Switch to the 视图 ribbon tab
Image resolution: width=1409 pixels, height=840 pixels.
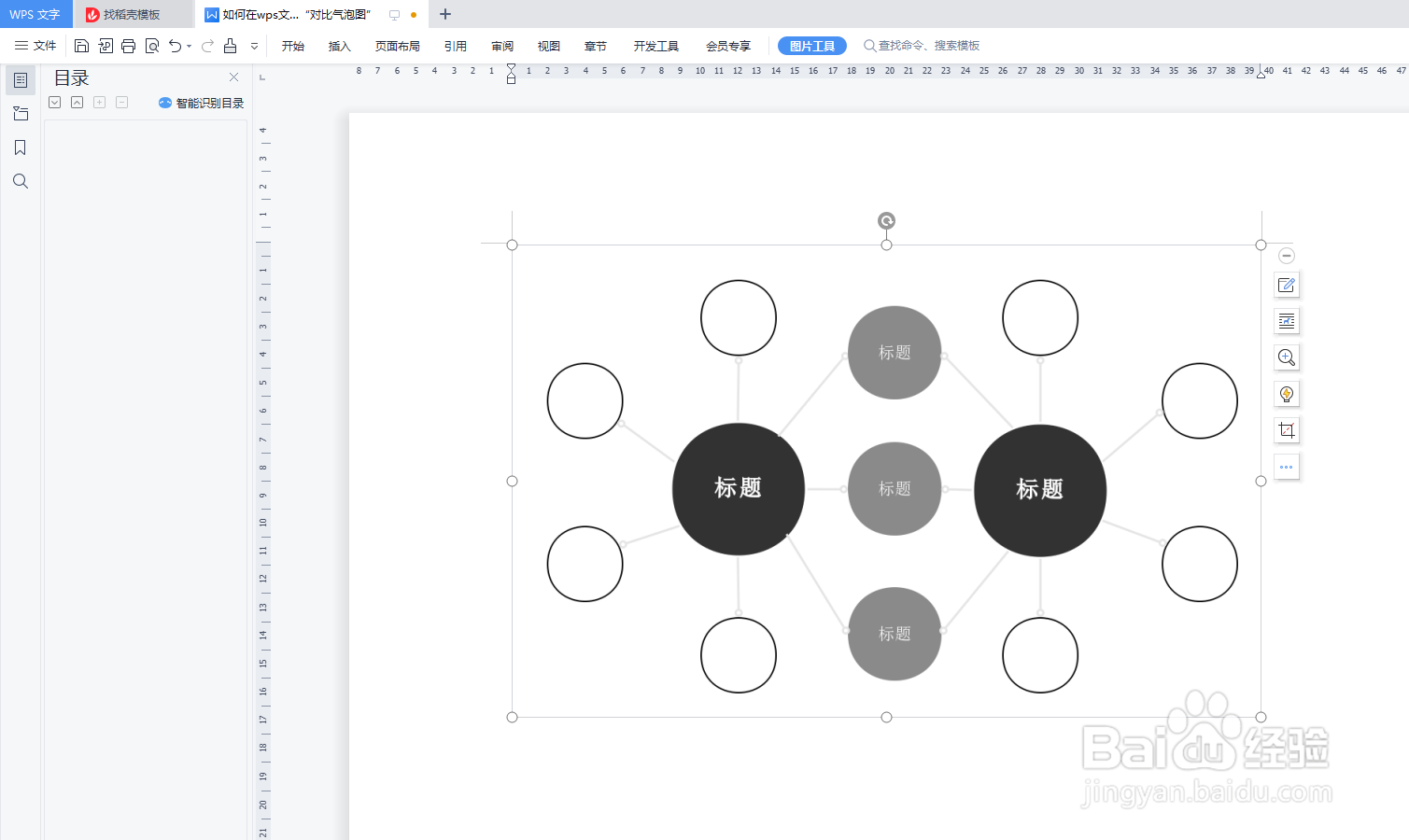549,46
